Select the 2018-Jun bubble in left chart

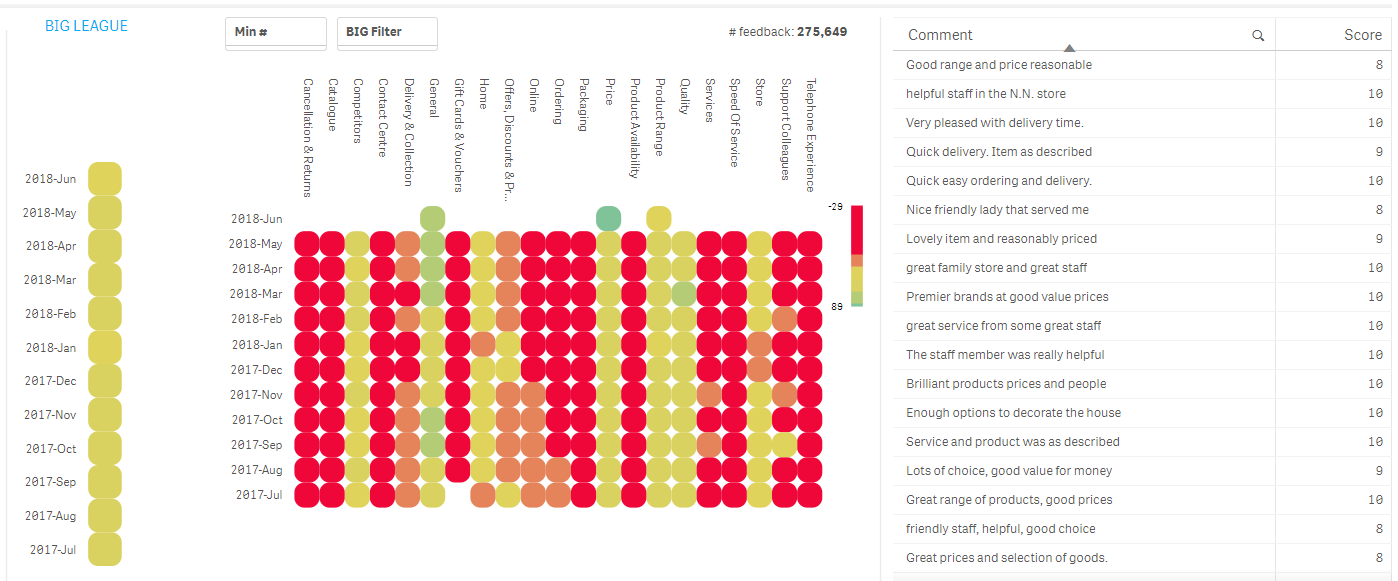[105, 179]
